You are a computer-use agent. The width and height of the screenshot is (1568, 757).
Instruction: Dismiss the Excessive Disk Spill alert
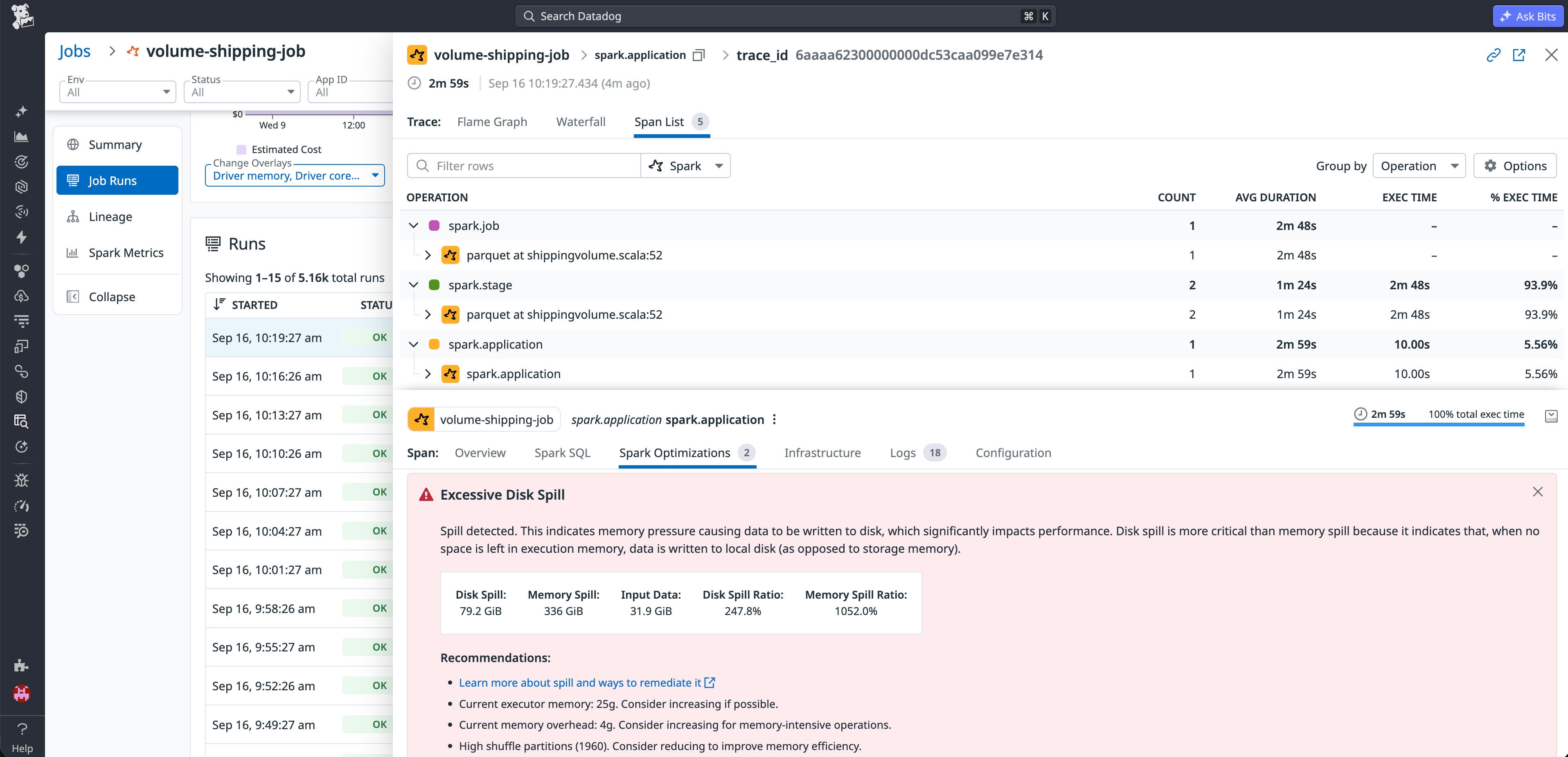pyautogui.click(x=1538, y=492)
